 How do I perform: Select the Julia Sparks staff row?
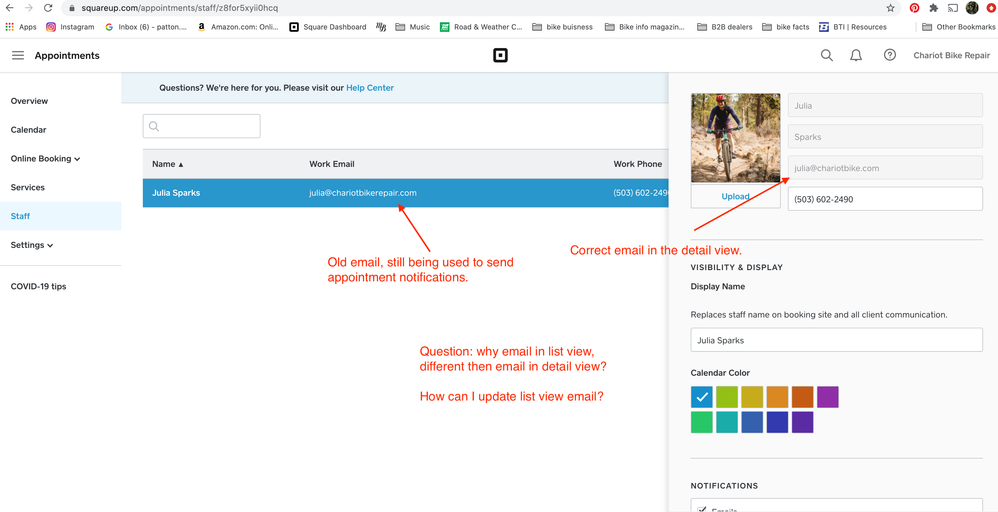pyautogui.click(x=405, y=192)
